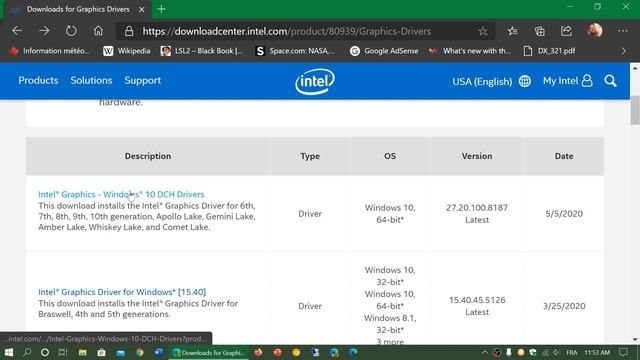
Task: Open the 11:53 AM clock
Action: pyautogui.click(x=597, y=352)
